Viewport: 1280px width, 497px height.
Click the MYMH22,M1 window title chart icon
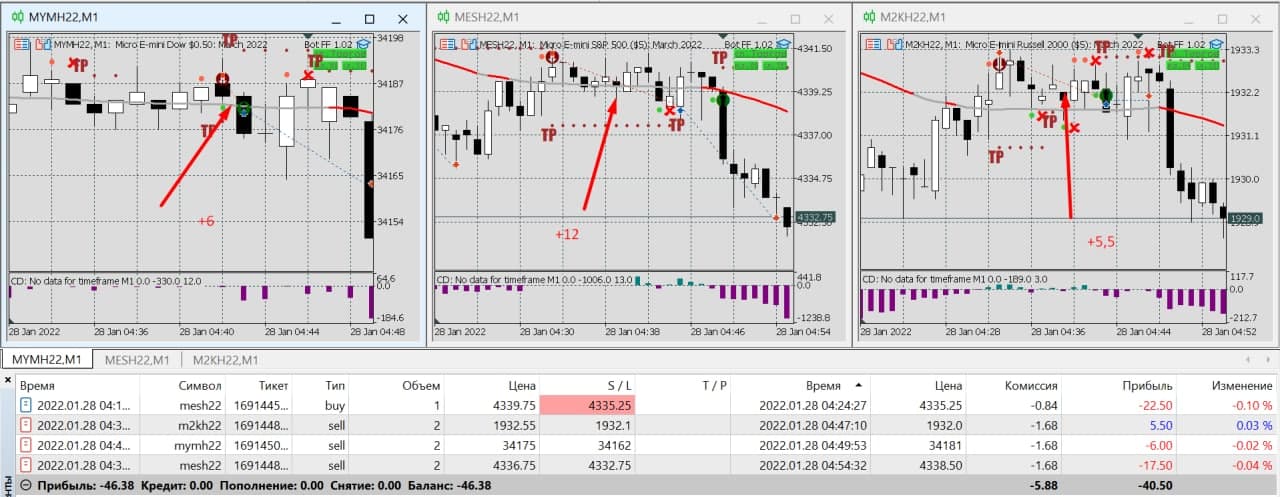point(18,17)
